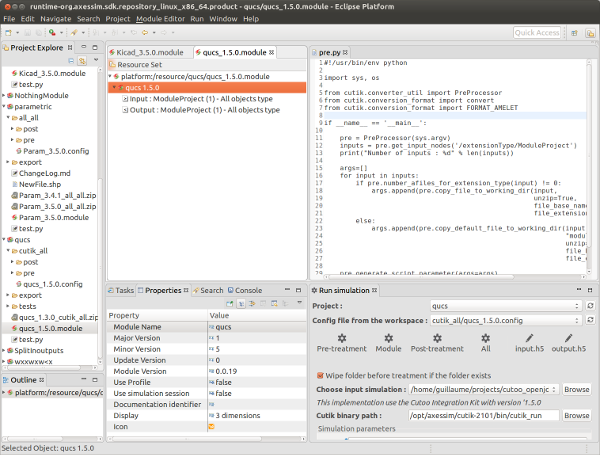Open the File menu
Image resolution: width=600 pixels, height=455 pixels.
9,19
